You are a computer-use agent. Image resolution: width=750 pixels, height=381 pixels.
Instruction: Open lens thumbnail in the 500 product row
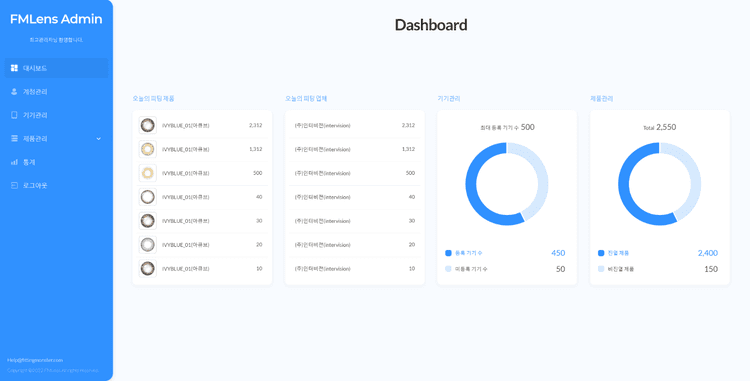[x=147, y=173]
